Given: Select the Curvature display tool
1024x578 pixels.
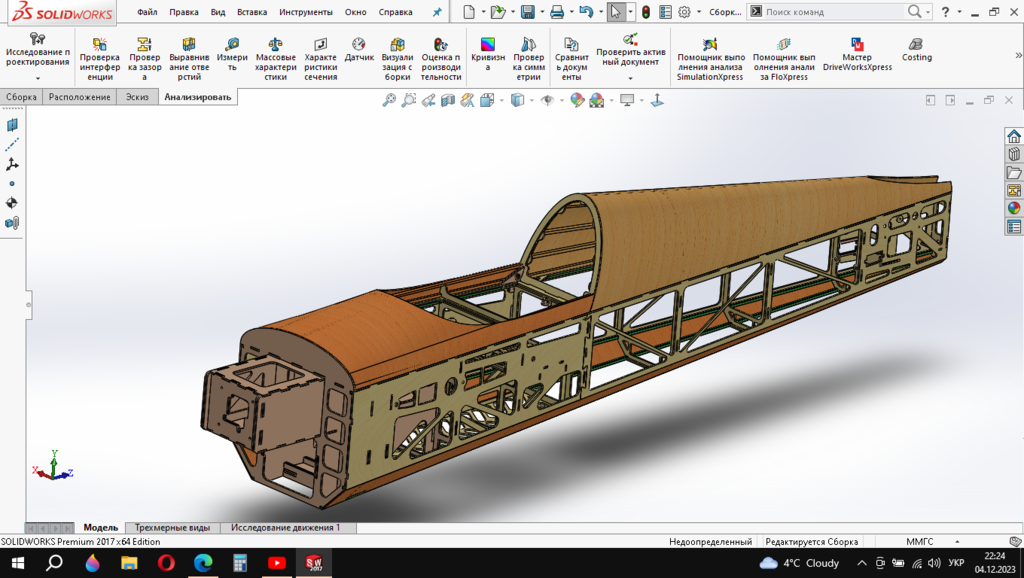Looking at the screenshot, I should (x=487, y=46).
